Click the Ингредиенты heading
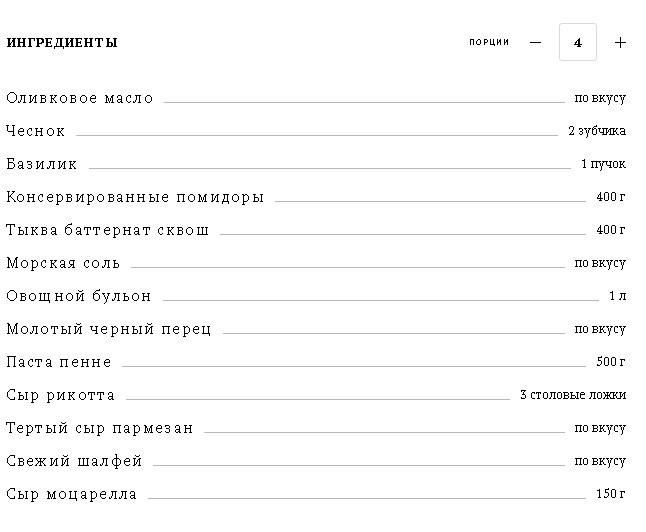Image resolution: width=646 pixels, height=532 pixels. [62, 42]
